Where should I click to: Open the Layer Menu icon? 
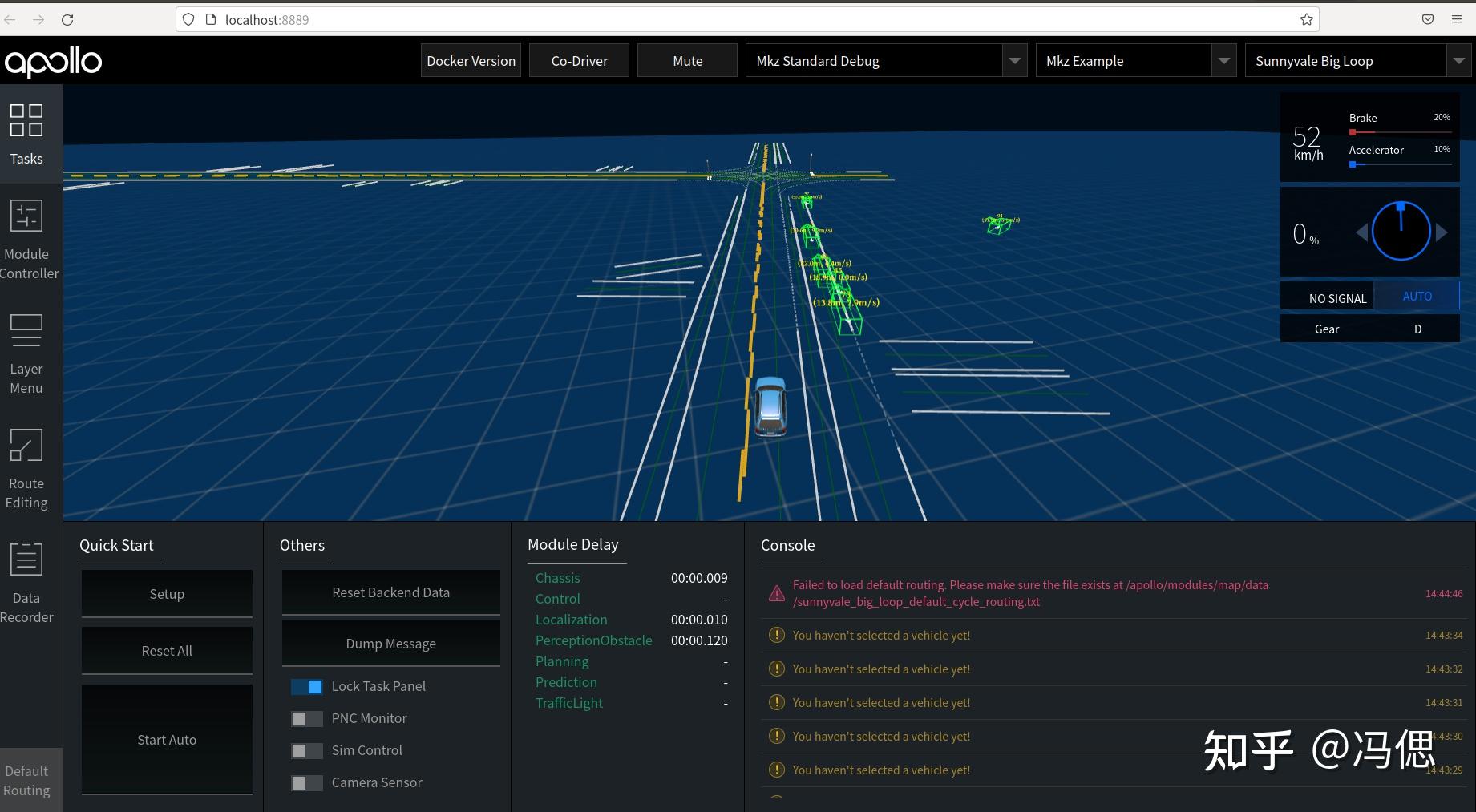(26, 331)
